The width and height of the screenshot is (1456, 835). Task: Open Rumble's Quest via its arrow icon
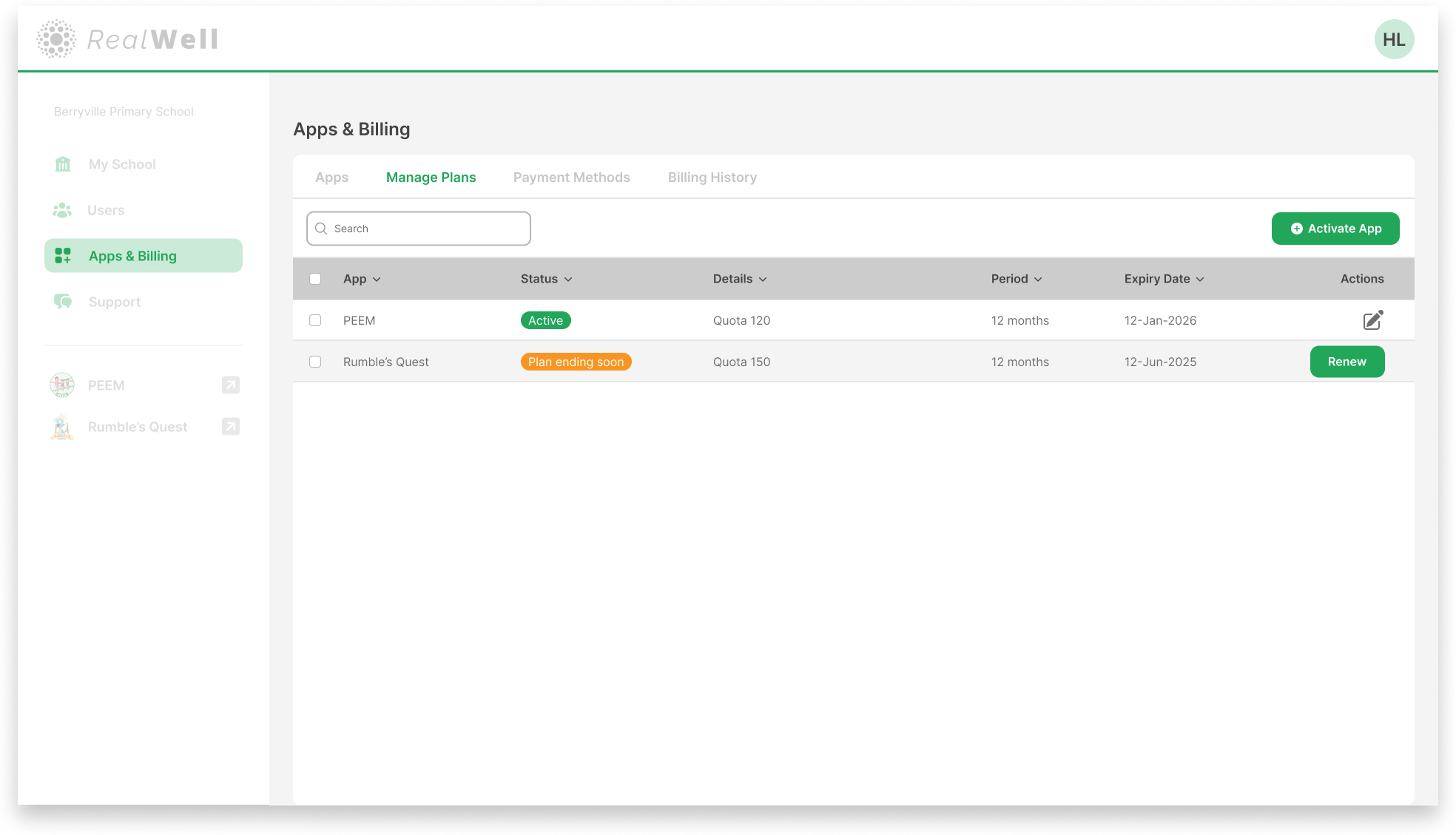pyautogui.click(x=230, y=426)
